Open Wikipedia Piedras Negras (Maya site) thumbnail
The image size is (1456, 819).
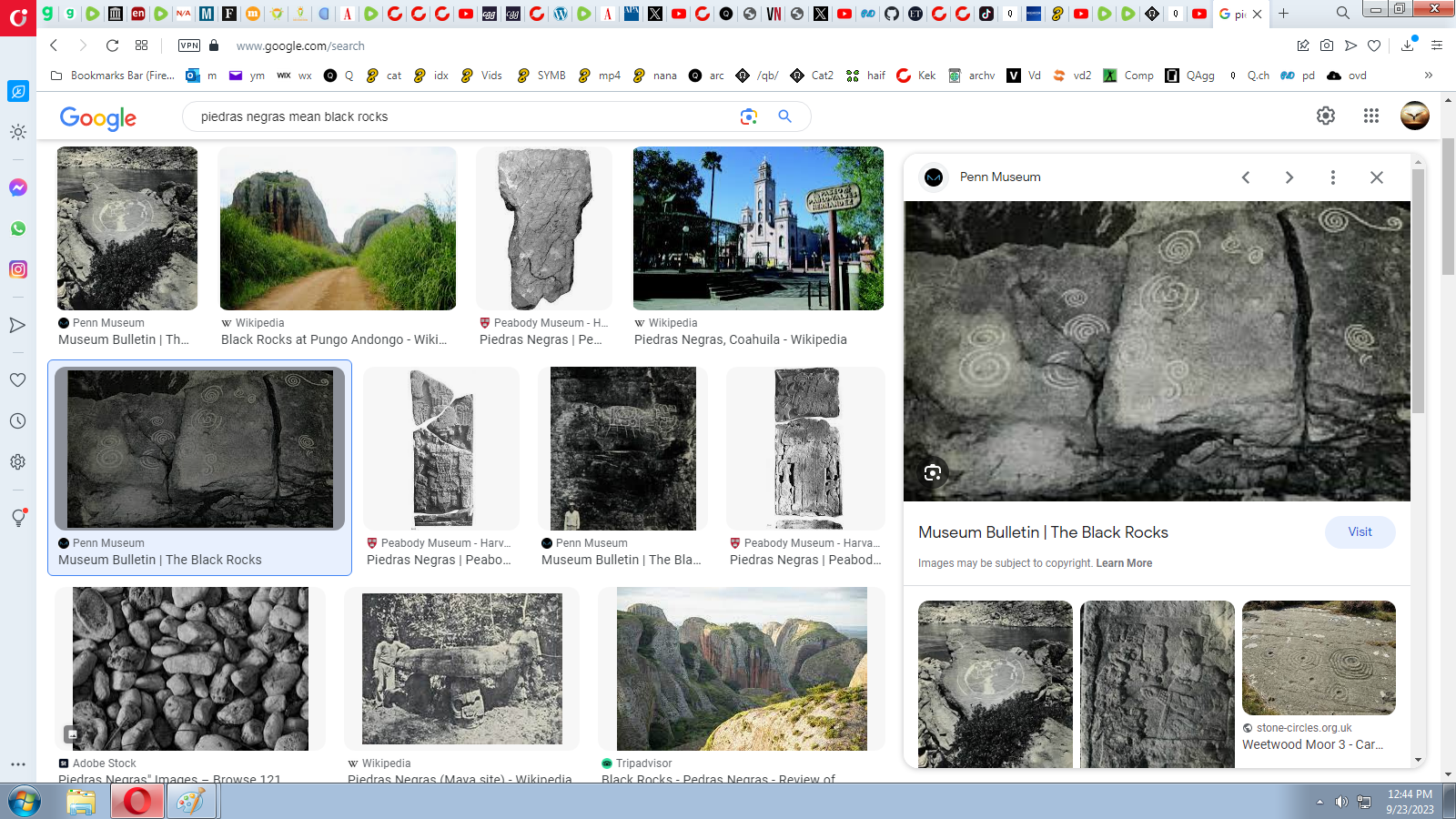click(x=462, y=669)
